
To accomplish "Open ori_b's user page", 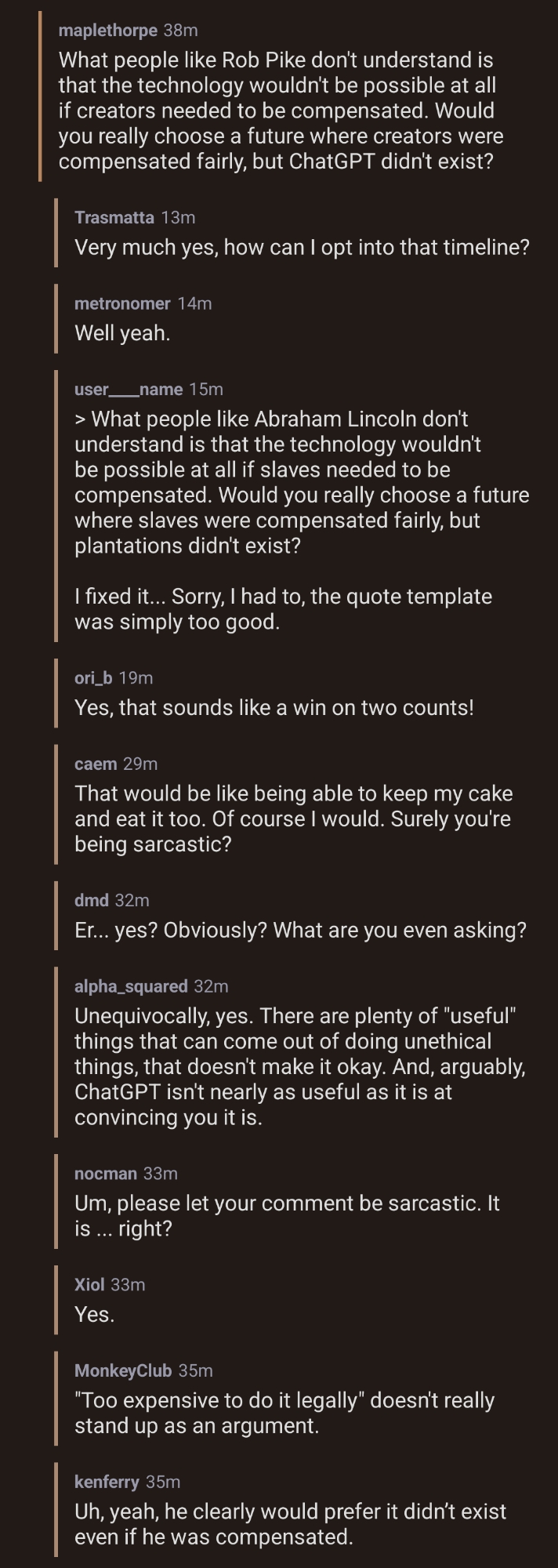I will pos(92,678).
